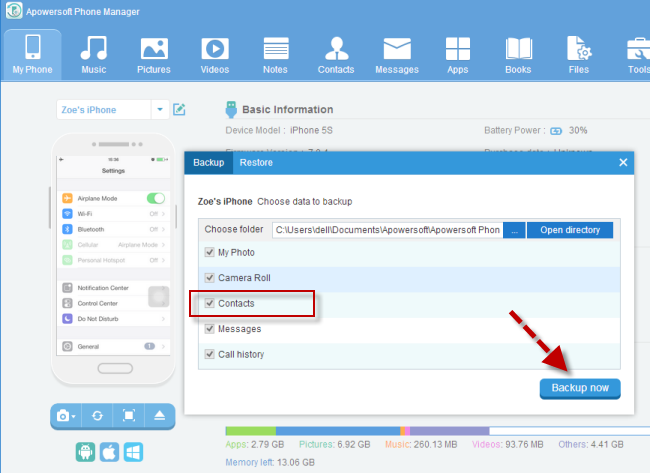Toggle Airplane Mode in the phone preview
650x473 pixels.
click(x=156, y=198)
